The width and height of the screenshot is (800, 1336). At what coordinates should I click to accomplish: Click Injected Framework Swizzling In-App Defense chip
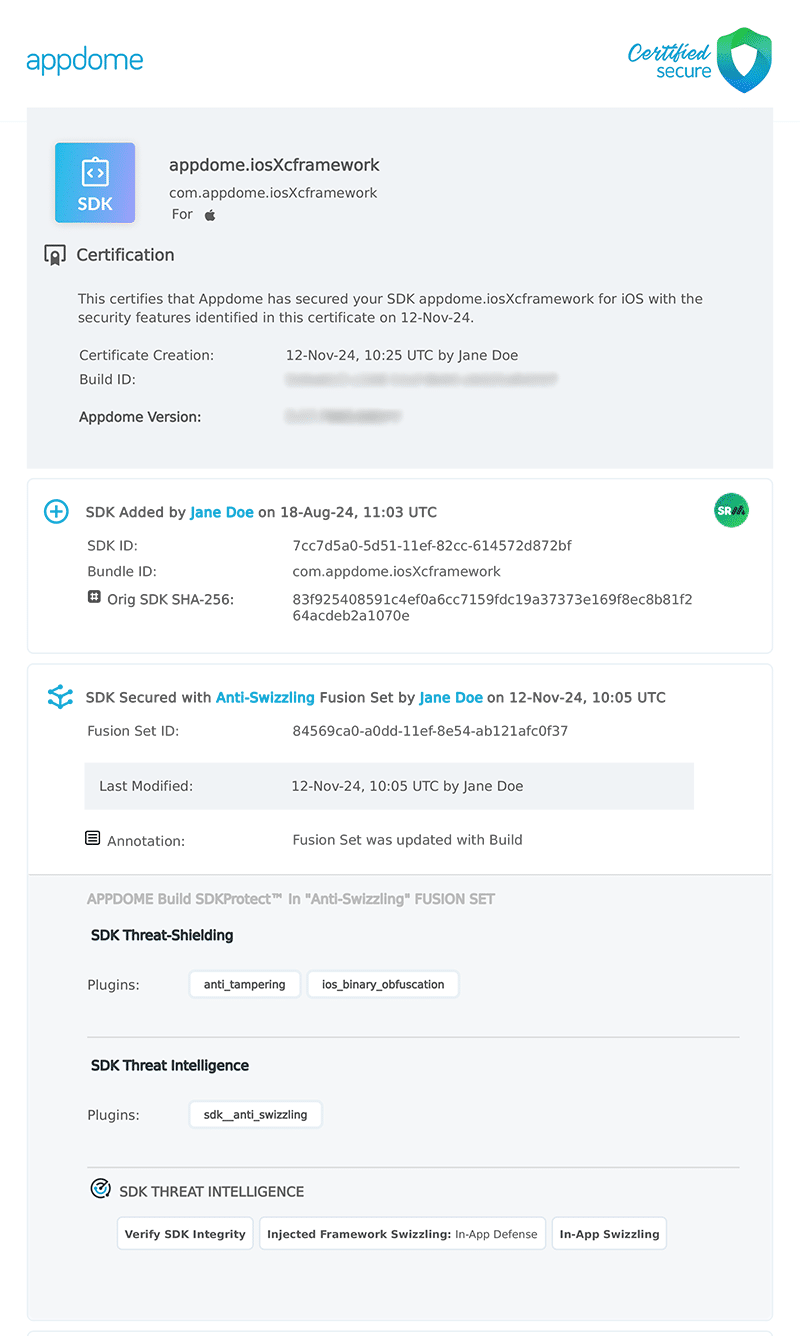402,1234
